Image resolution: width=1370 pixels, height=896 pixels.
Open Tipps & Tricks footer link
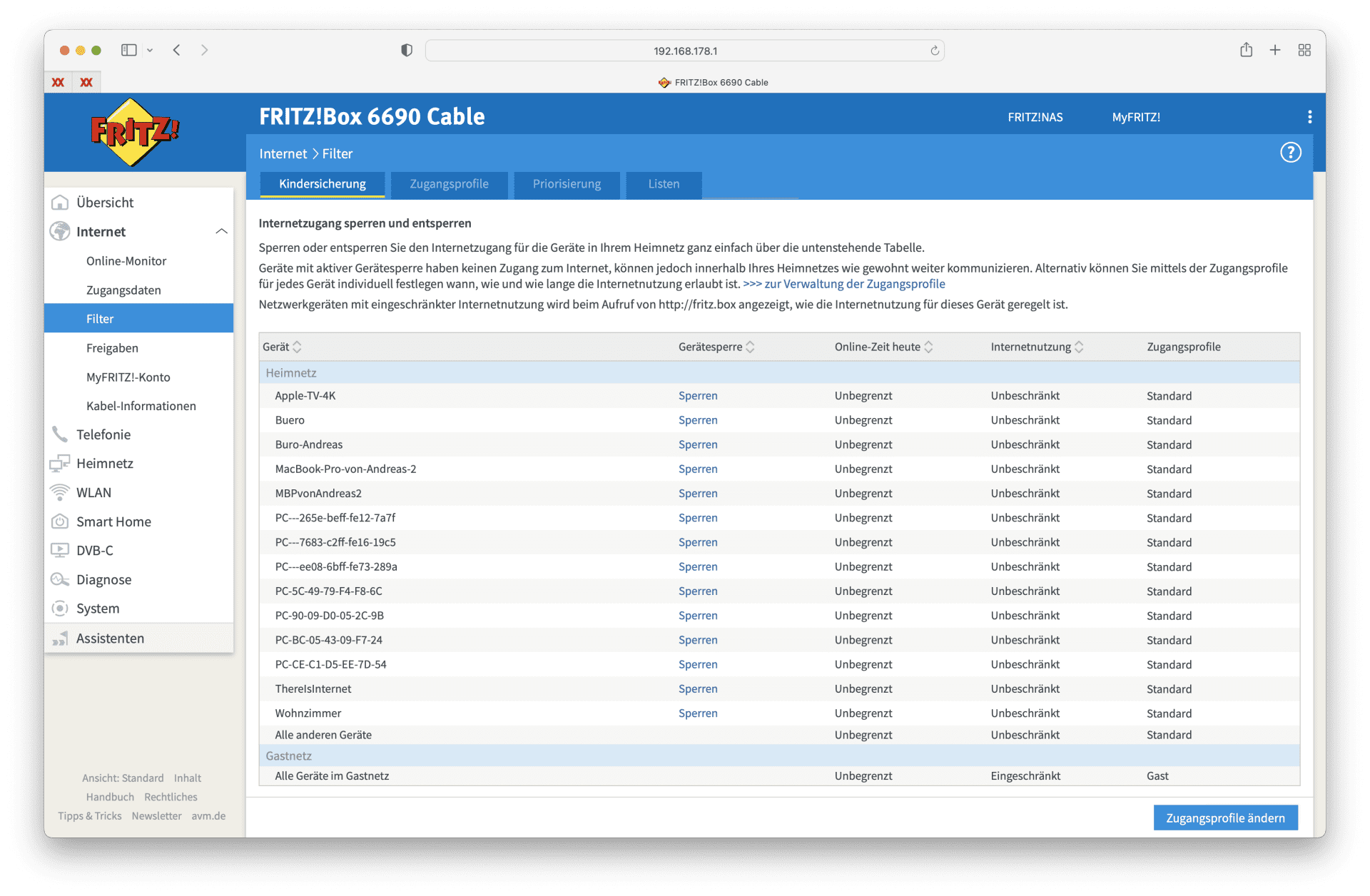pos(90,816)
